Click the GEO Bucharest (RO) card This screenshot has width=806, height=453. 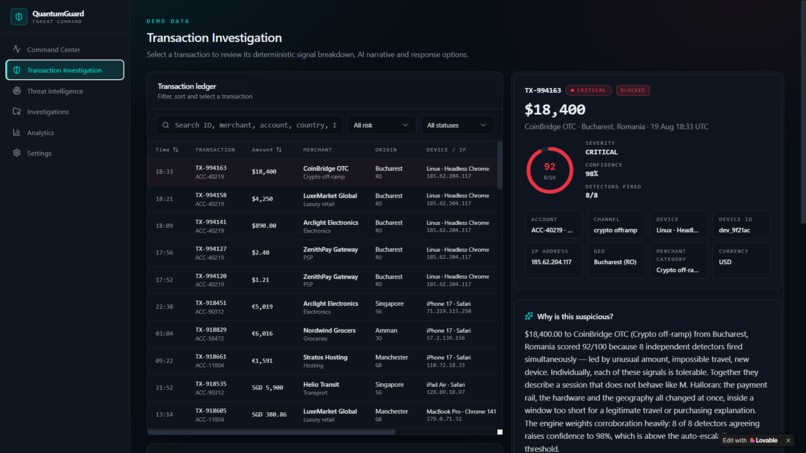pyautogui.click(x=616, y=261)
